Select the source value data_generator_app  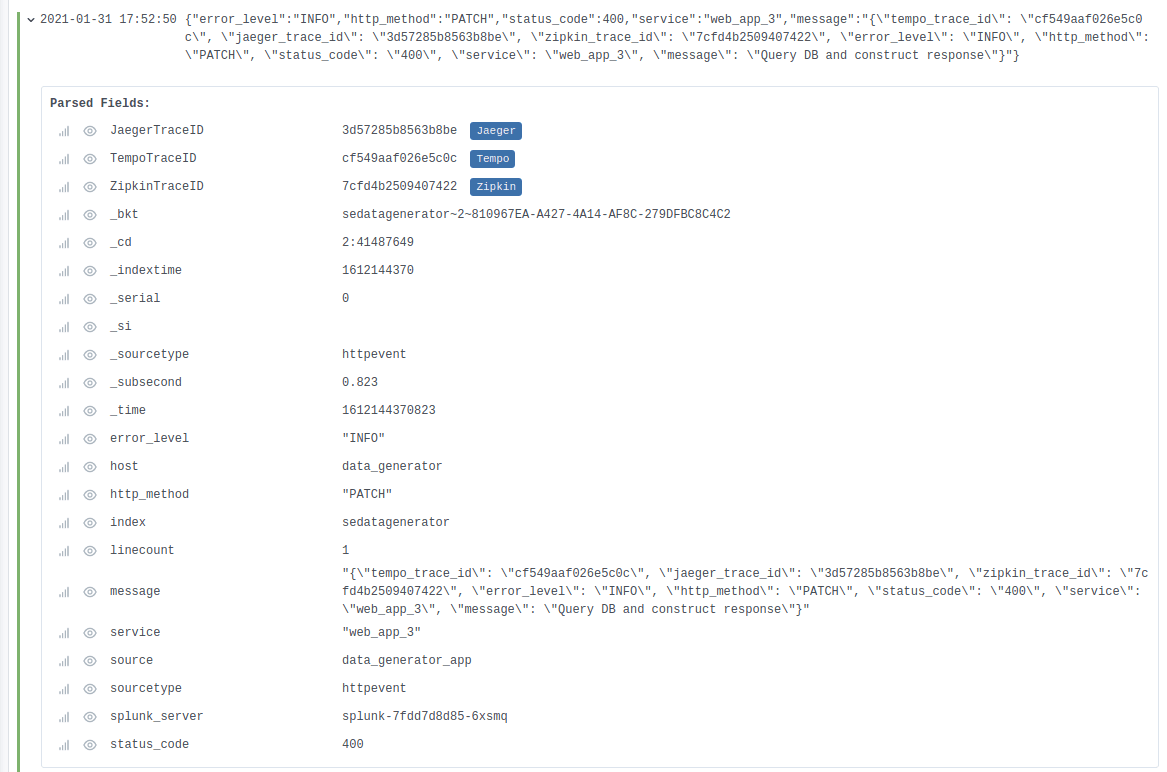(406, 660)
